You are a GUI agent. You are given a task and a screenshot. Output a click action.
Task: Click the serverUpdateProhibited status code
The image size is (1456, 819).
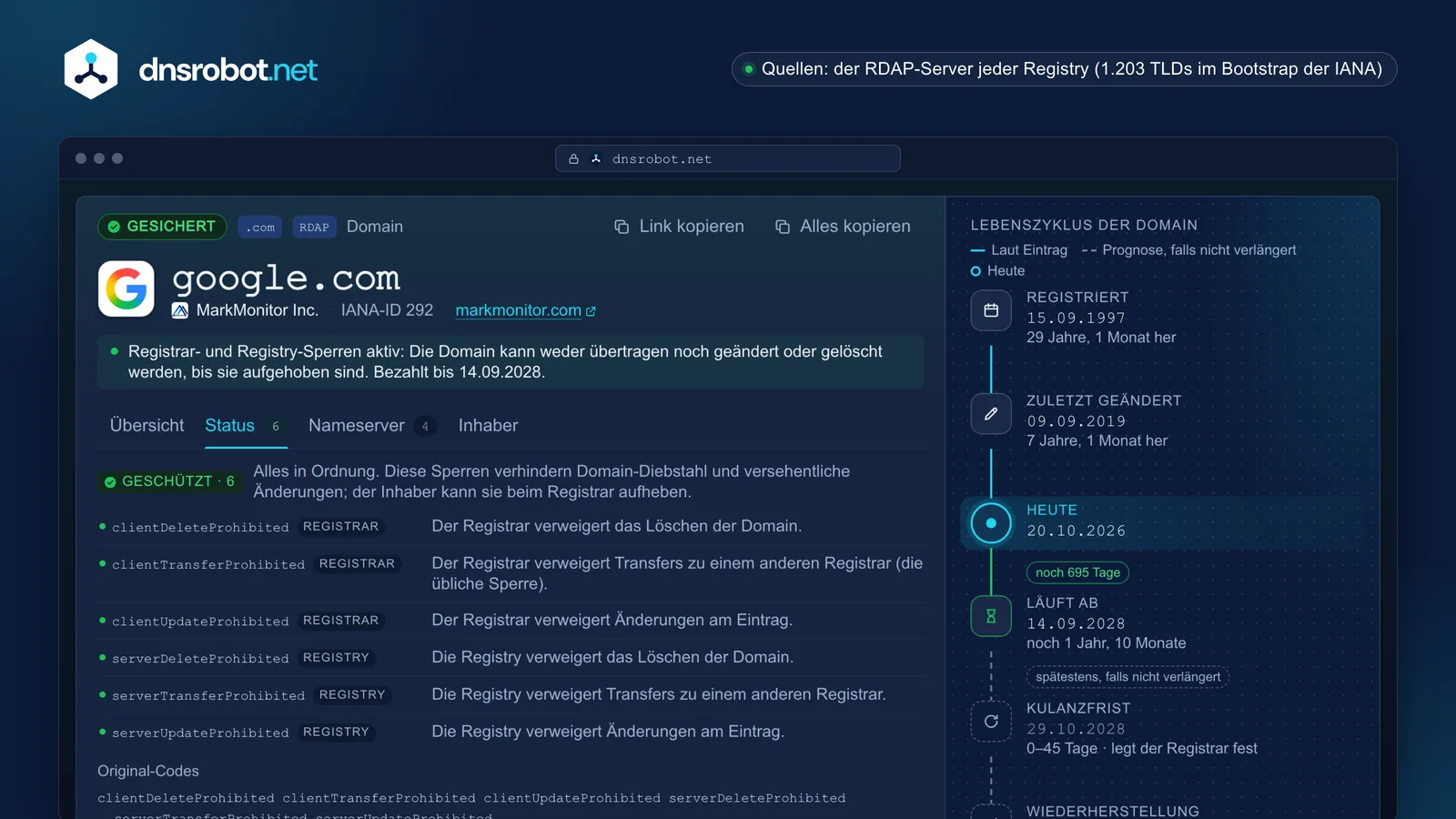pos(200,733)
